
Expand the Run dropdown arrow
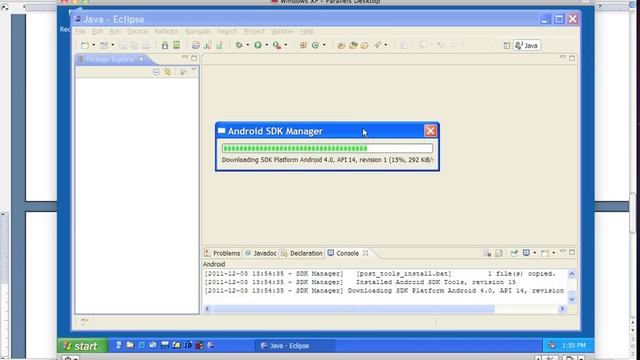point(267,45)
